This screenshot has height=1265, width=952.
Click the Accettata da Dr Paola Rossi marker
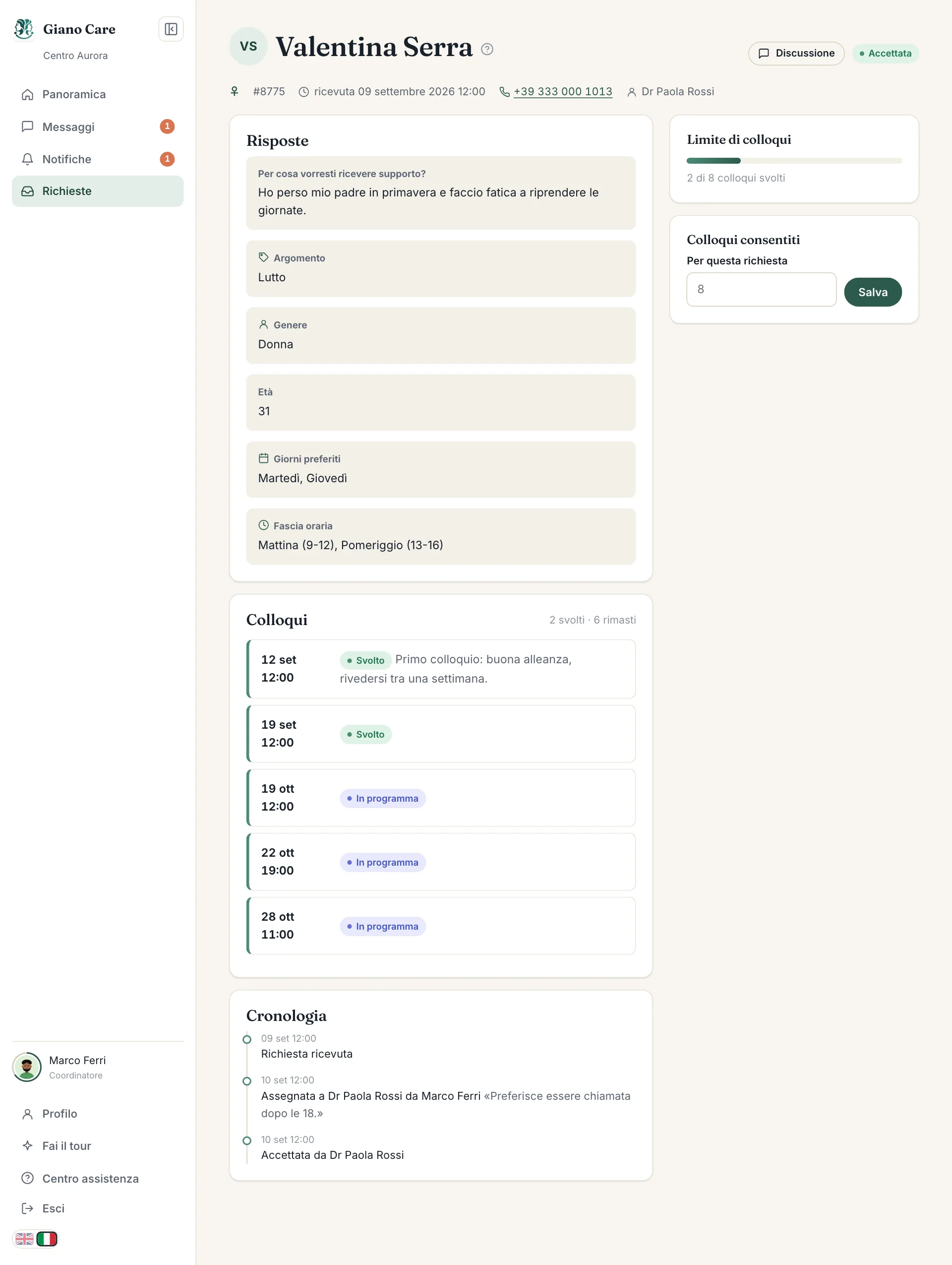point(247,1141)
